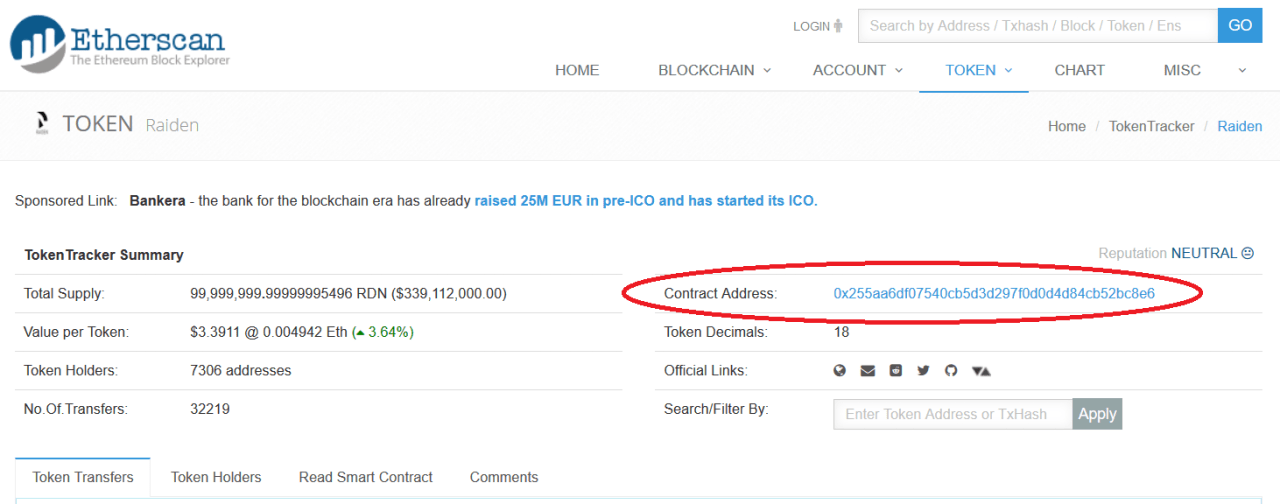Focus the Search by Address / Txhash field
This screenshot has width=1280, height=504.
click(1038, 26)
